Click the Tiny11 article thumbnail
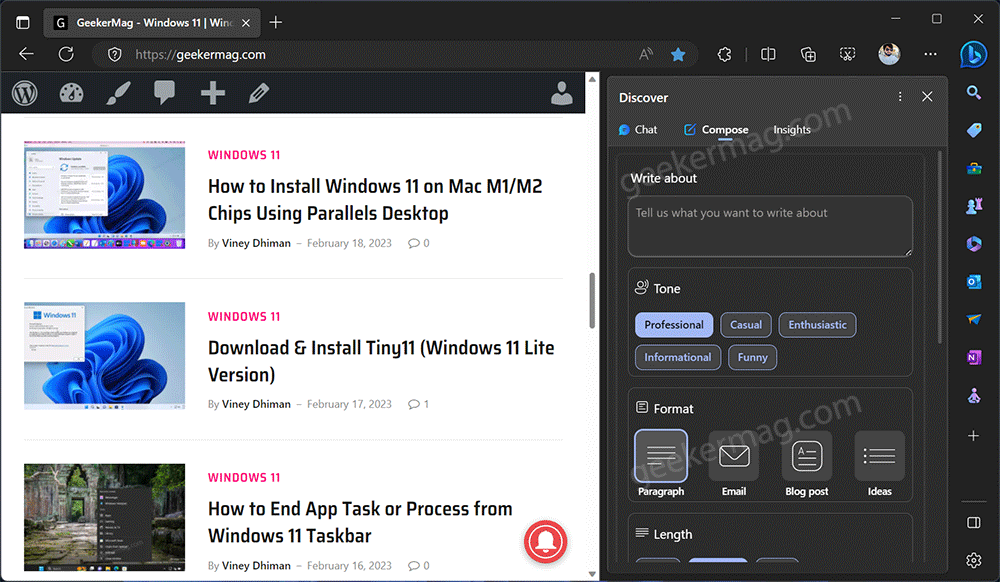 pos(105,356)
